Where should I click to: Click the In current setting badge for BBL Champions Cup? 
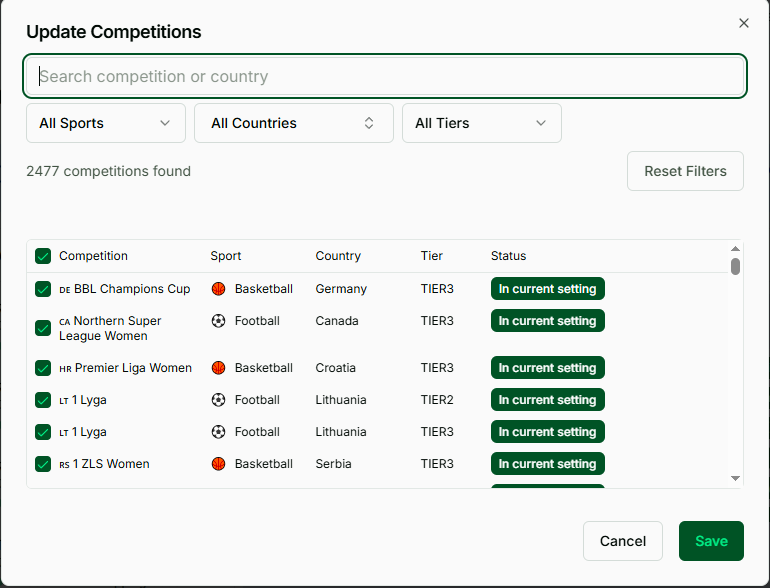pyautogui.click(x=548, y=289)
